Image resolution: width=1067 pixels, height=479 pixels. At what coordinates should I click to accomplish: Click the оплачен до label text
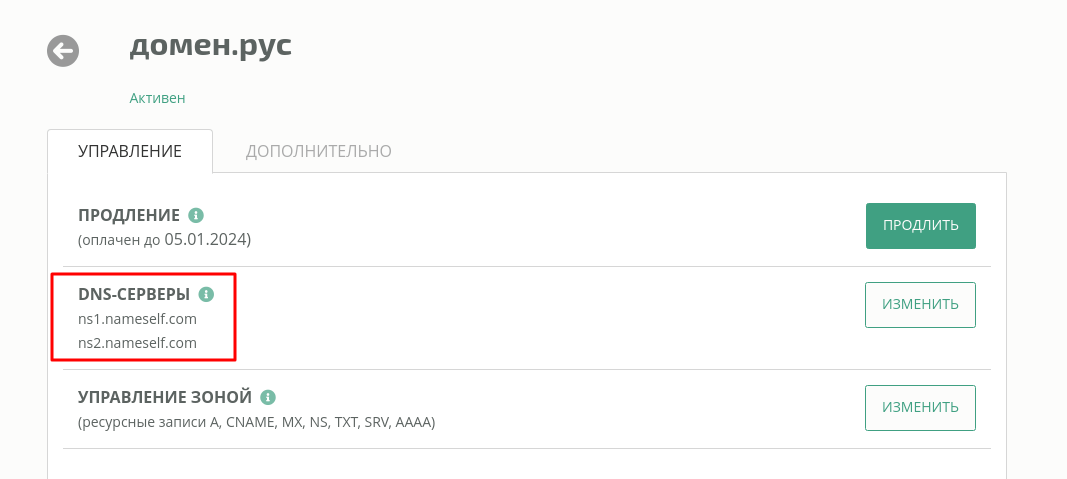click(122, 240)
